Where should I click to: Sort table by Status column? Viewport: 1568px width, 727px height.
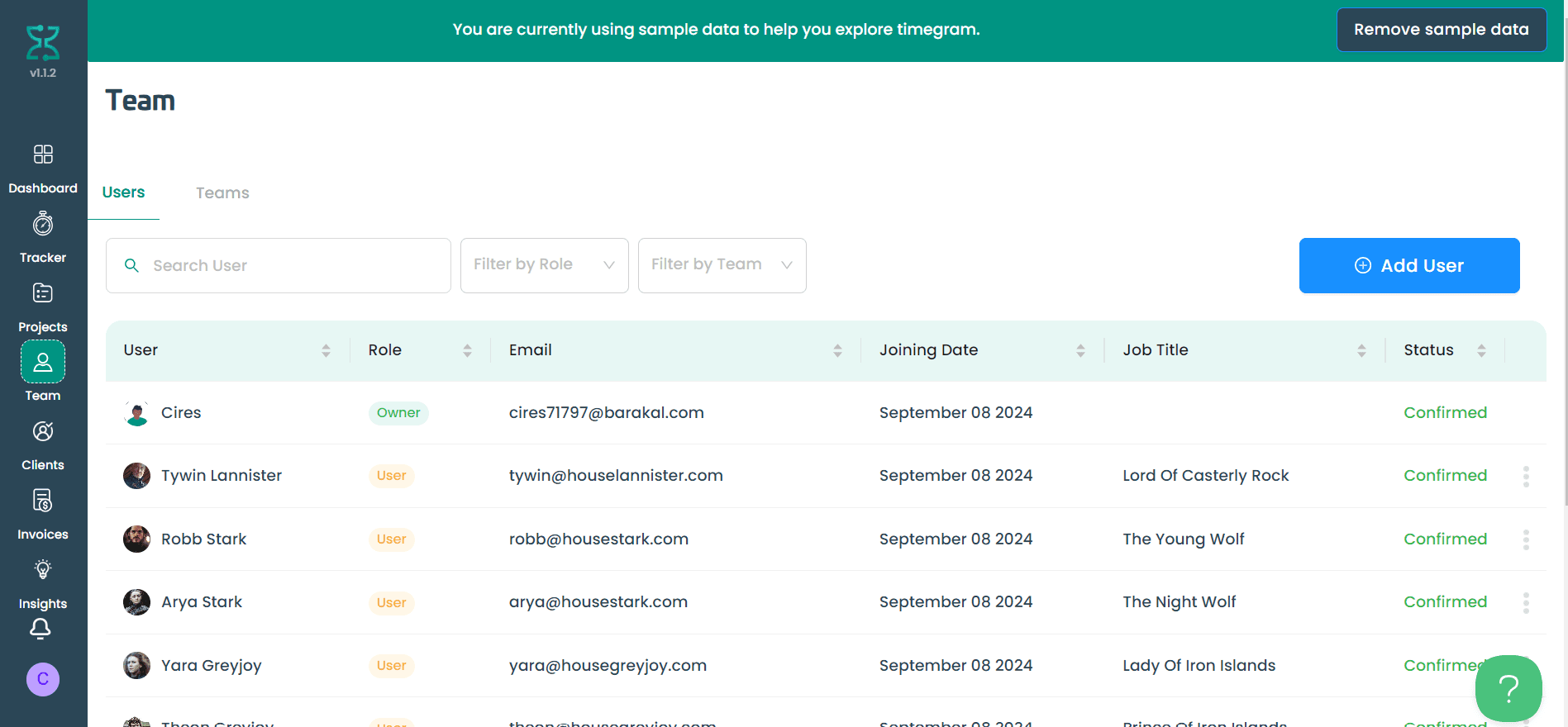1481,350
